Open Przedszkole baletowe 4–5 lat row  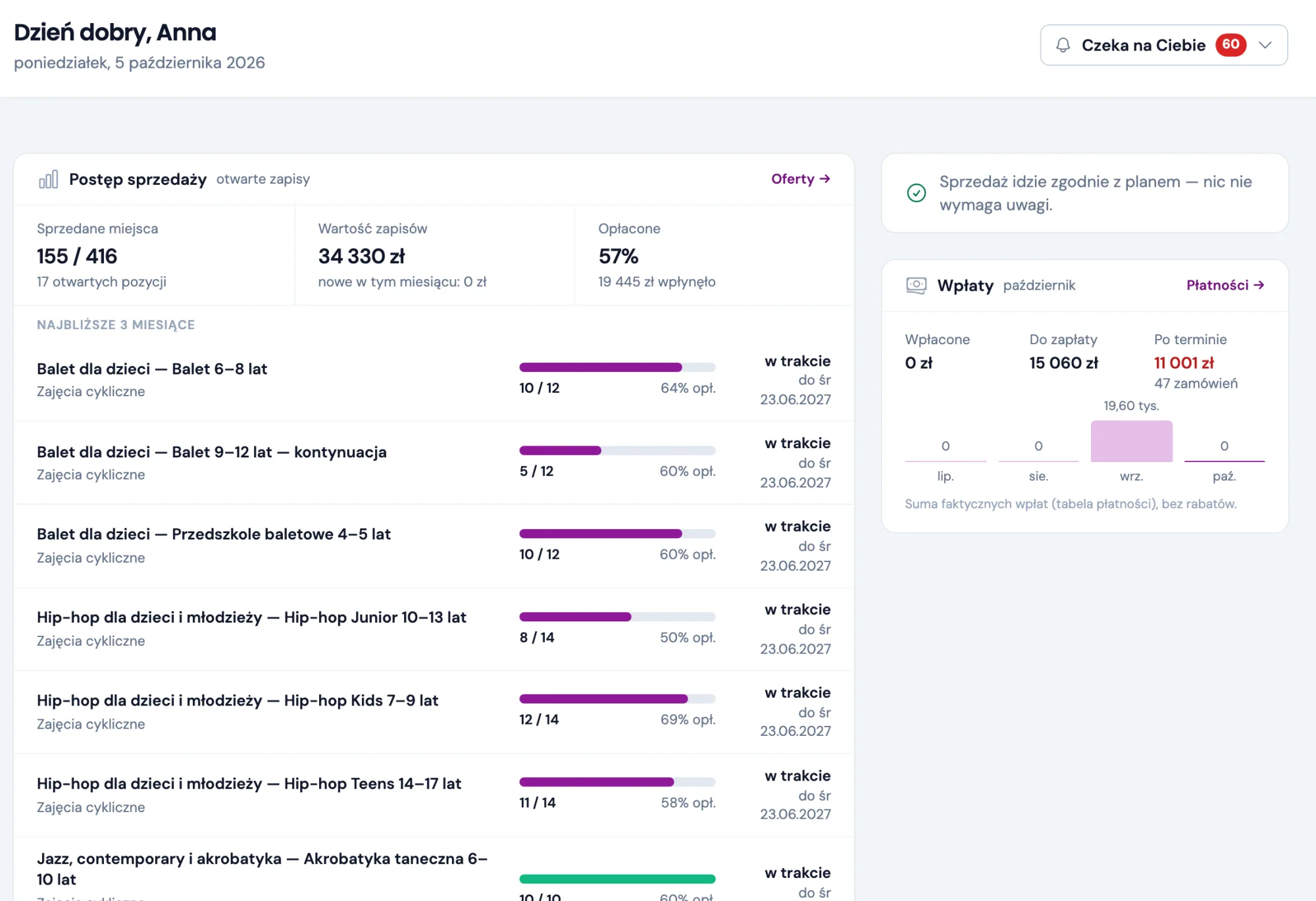pos(434,546)
